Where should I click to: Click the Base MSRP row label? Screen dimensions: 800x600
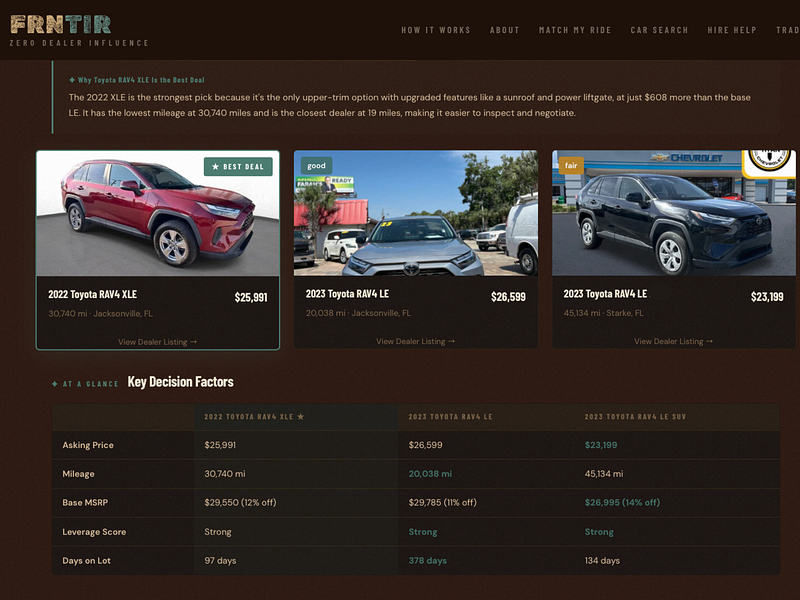[x=85, y=503]
